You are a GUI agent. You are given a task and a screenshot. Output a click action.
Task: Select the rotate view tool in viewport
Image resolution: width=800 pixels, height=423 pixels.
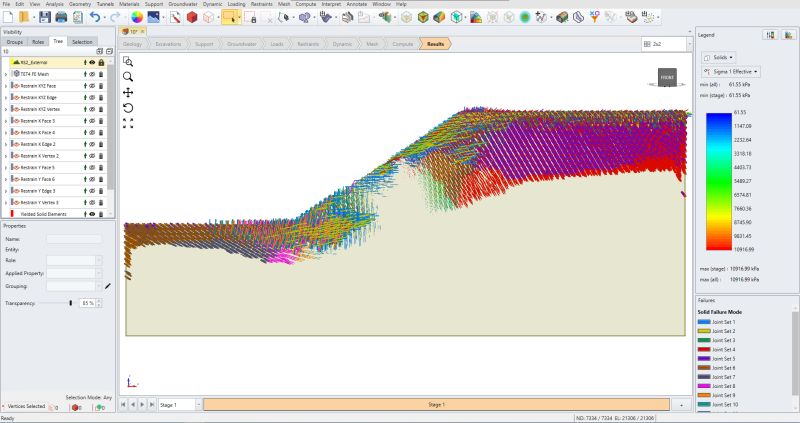coord(128,108)
